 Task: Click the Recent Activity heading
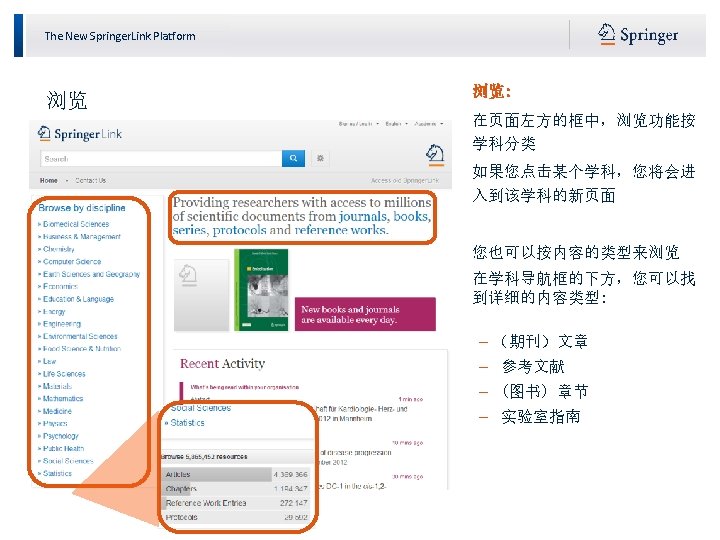[222, 364]
